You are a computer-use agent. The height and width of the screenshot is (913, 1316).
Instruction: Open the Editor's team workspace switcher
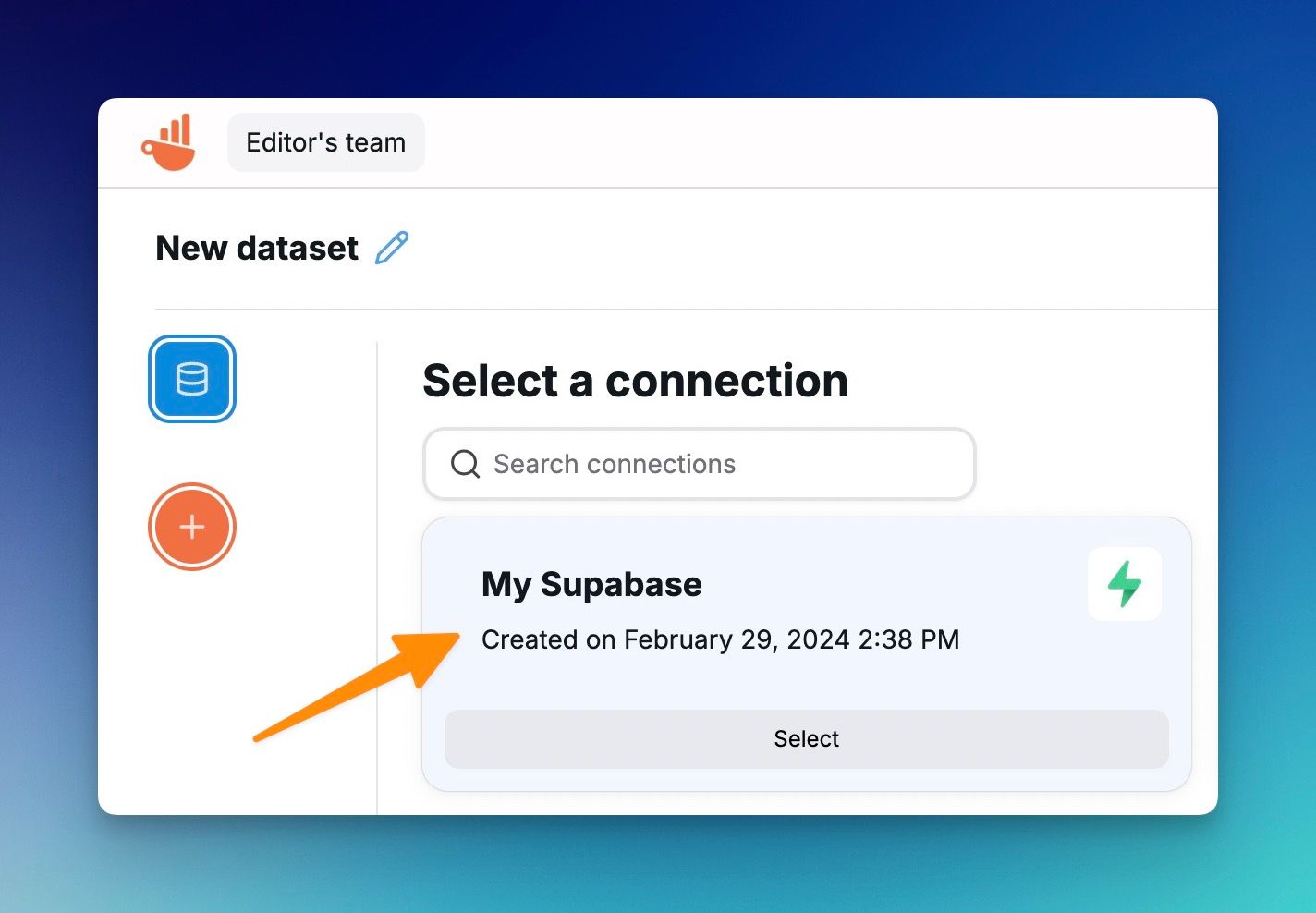tap(325, 141)
